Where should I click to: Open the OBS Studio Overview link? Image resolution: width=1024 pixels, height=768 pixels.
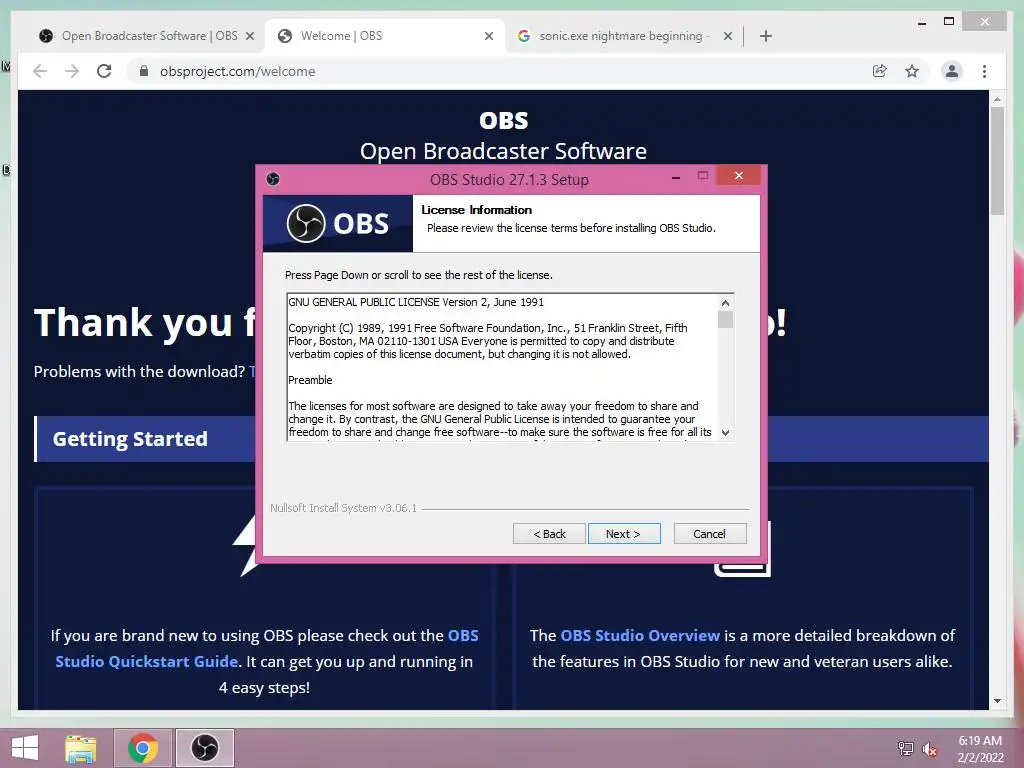tap(640, 635)
